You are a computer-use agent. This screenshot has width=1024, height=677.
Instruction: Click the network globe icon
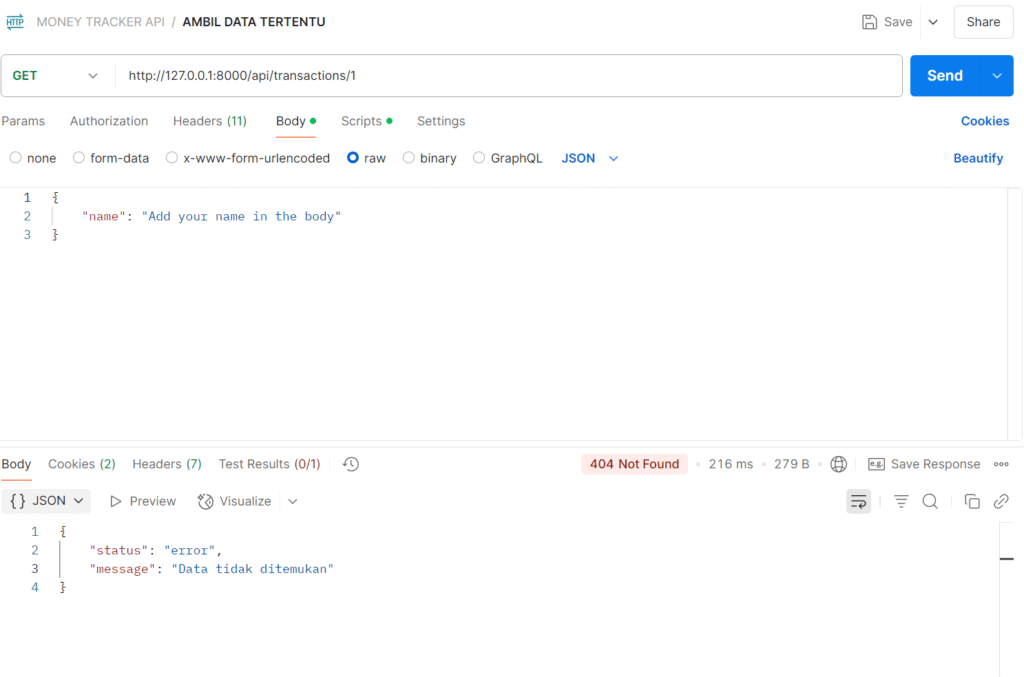[x=839, y=464]
